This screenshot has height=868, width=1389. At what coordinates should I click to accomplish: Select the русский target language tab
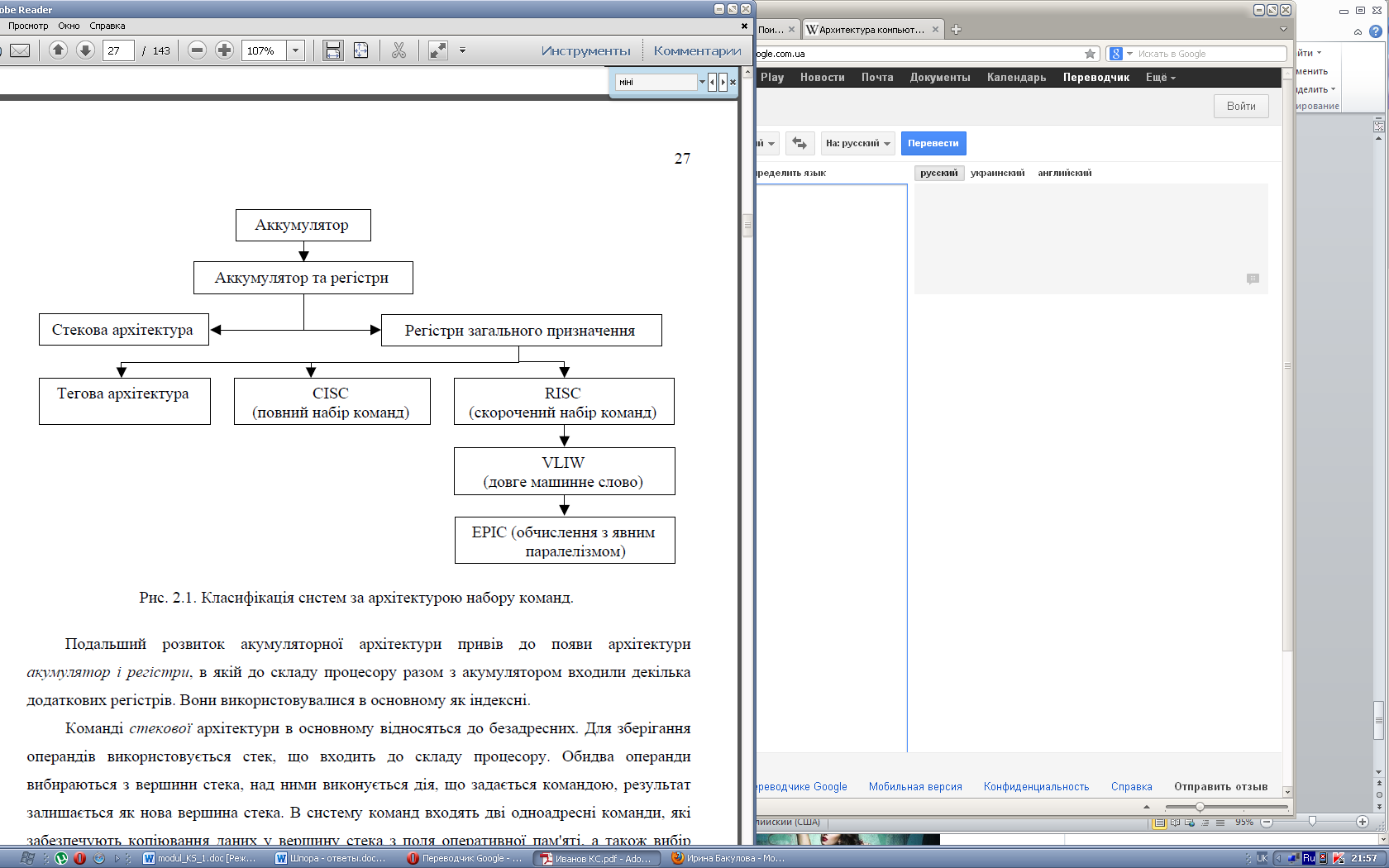click(x=938, y=173)
